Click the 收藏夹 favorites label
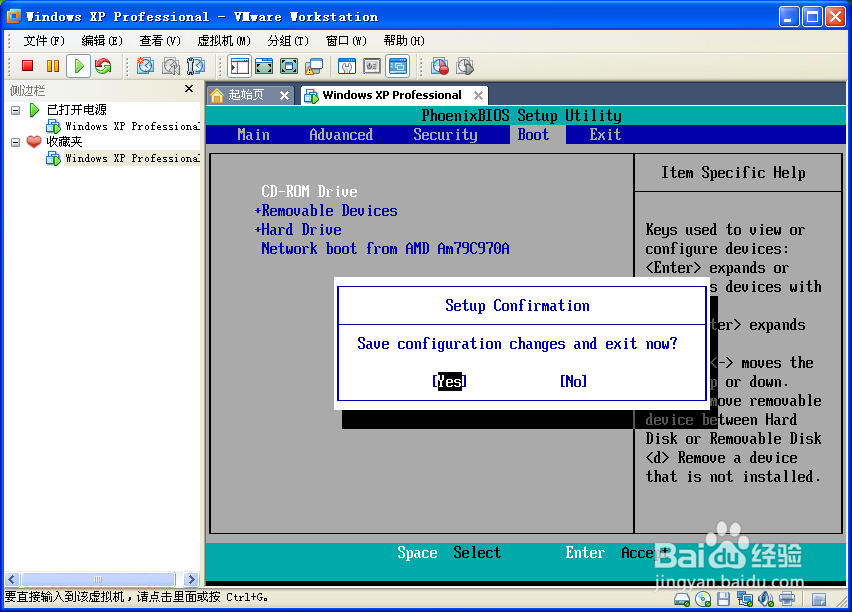 click(64, 142)
